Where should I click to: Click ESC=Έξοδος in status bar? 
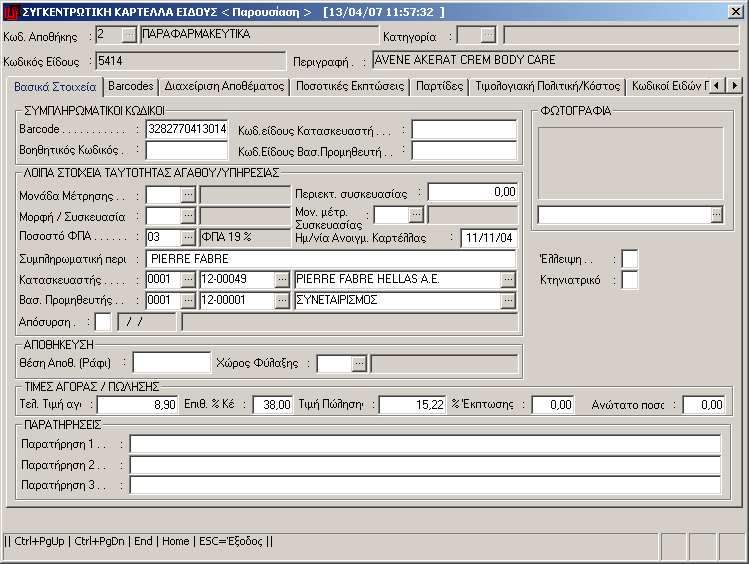231,541
